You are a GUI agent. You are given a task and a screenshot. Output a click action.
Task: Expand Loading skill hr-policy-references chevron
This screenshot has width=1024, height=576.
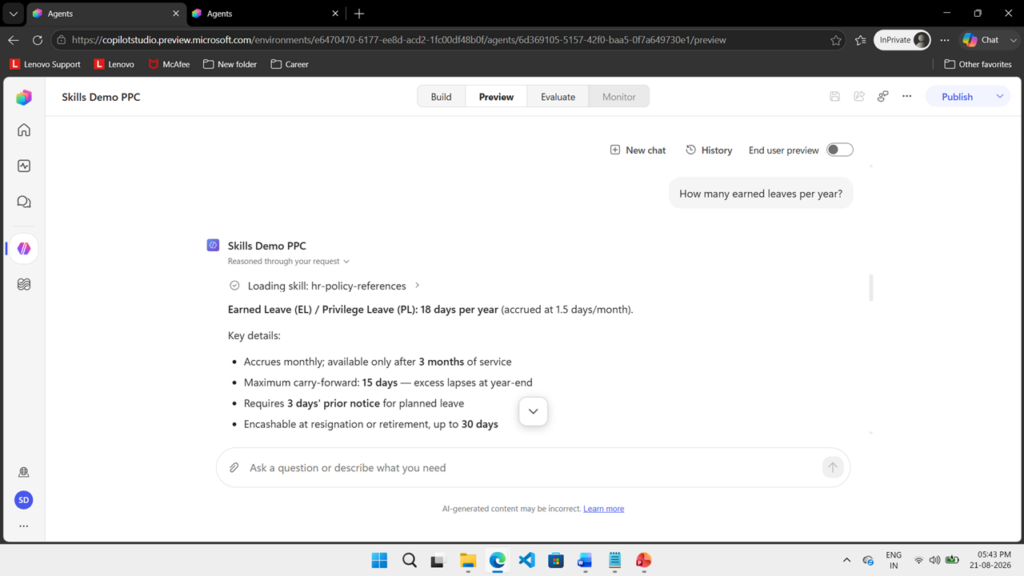(x=417, y=285)
